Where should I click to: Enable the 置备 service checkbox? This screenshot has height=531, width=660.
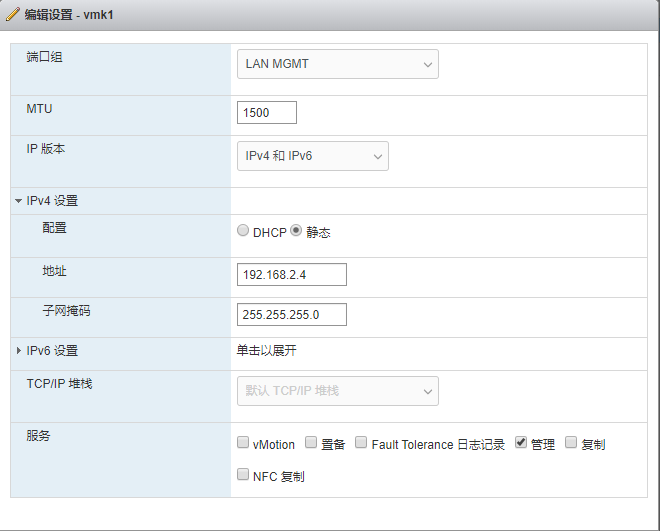311,443
